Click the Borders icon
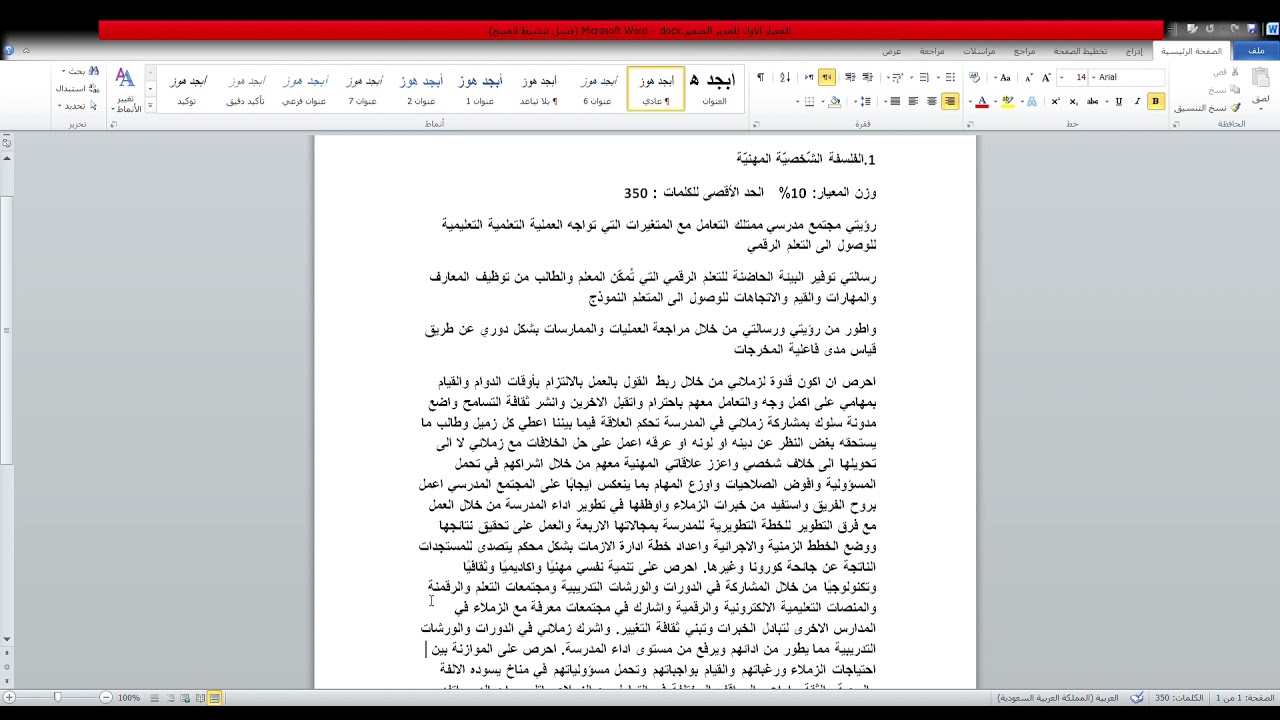This screenshot has height=720, width=1280. pos(810,101)
